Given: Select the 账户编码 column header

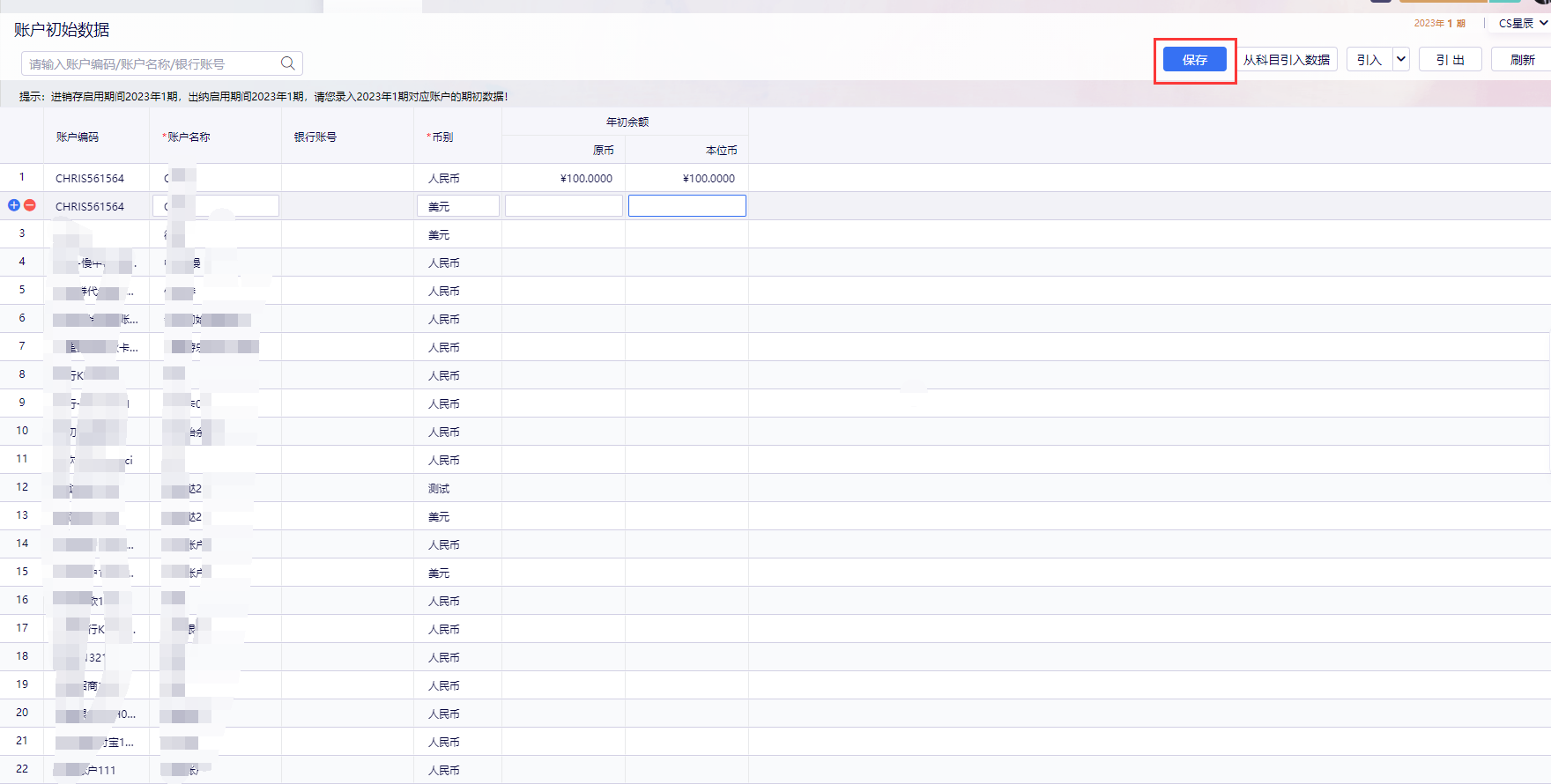Looking at the screenshot, I should coord(78,137).
